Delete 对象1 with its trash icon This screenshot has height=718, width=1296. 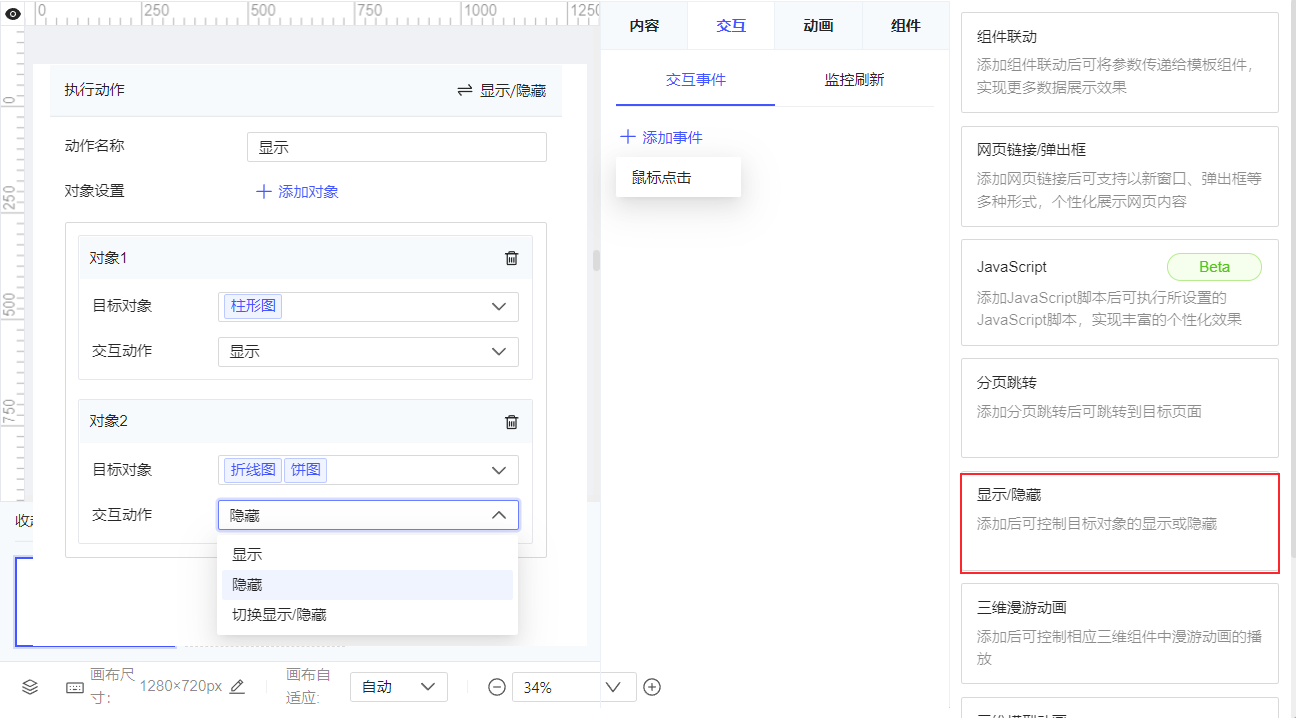point(511,258)
